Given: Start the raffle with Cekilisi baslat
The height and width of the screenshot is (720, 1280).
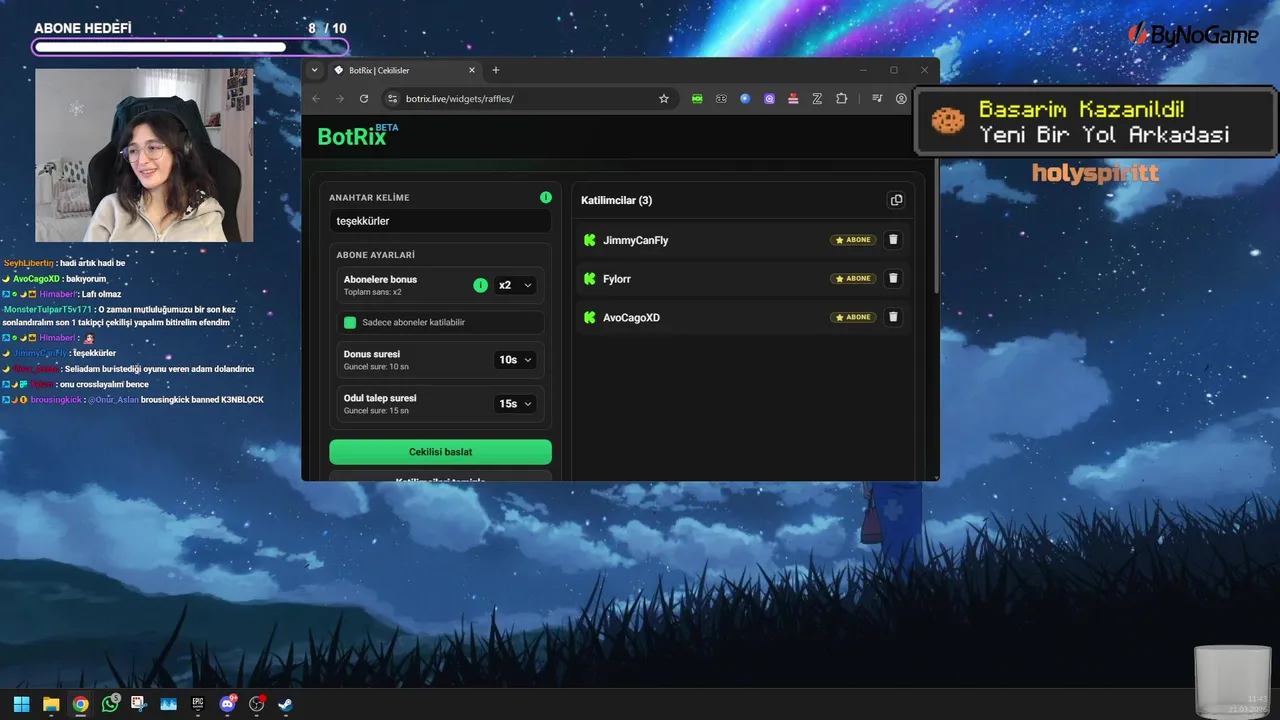Looking at the screenshot, I should click(x=440, y=452).
